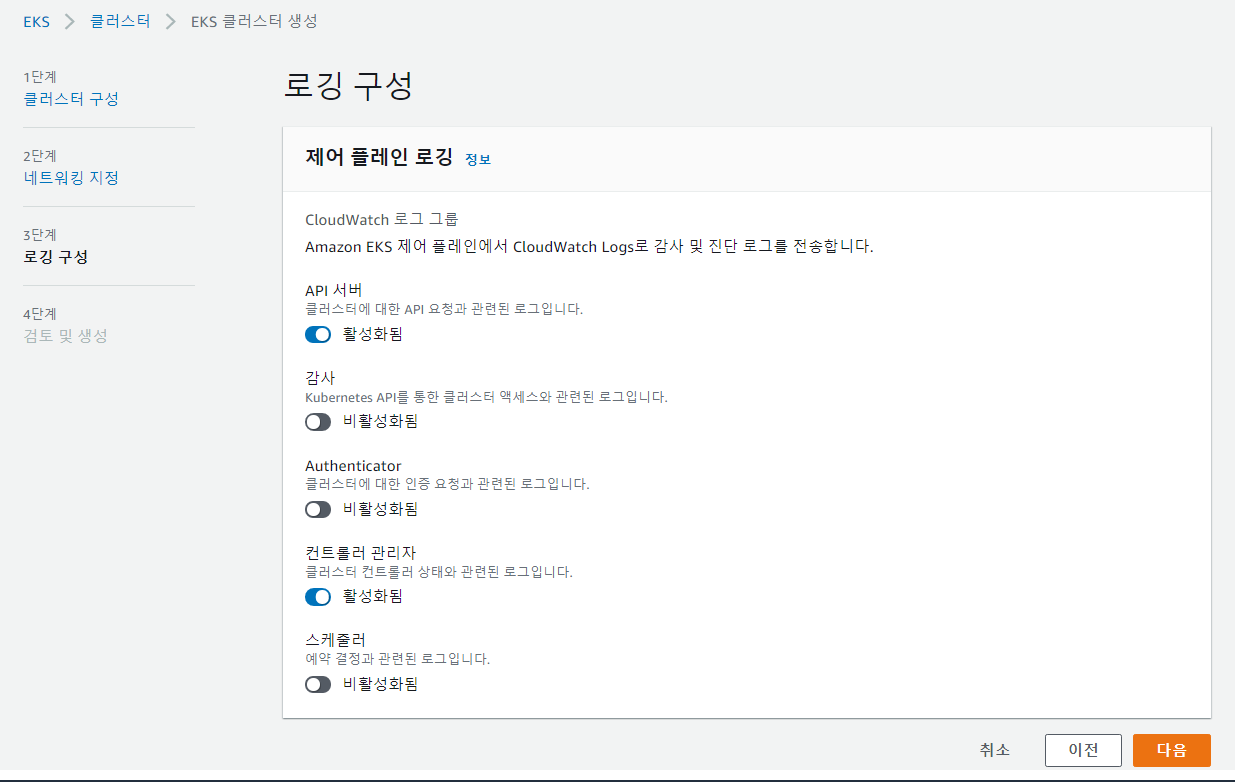Proceed with the 다음 next button
This screenshot has height=782, width=1235.
[x=1172, y=750]
